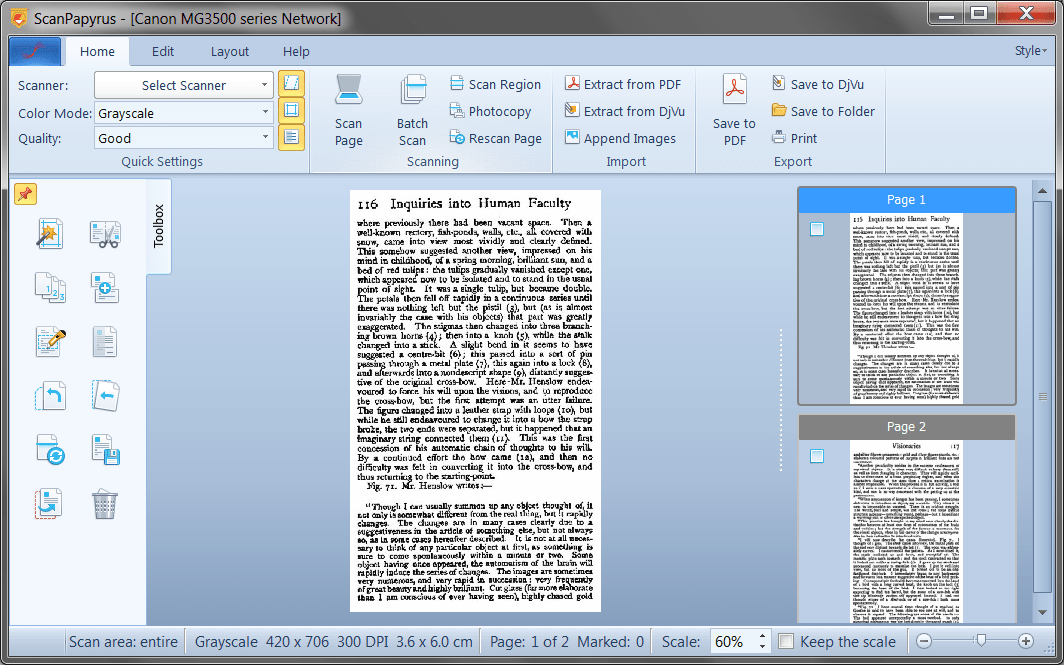Open the Help menu
This screenshot has width=1064, height=665.
click(295, 51)
